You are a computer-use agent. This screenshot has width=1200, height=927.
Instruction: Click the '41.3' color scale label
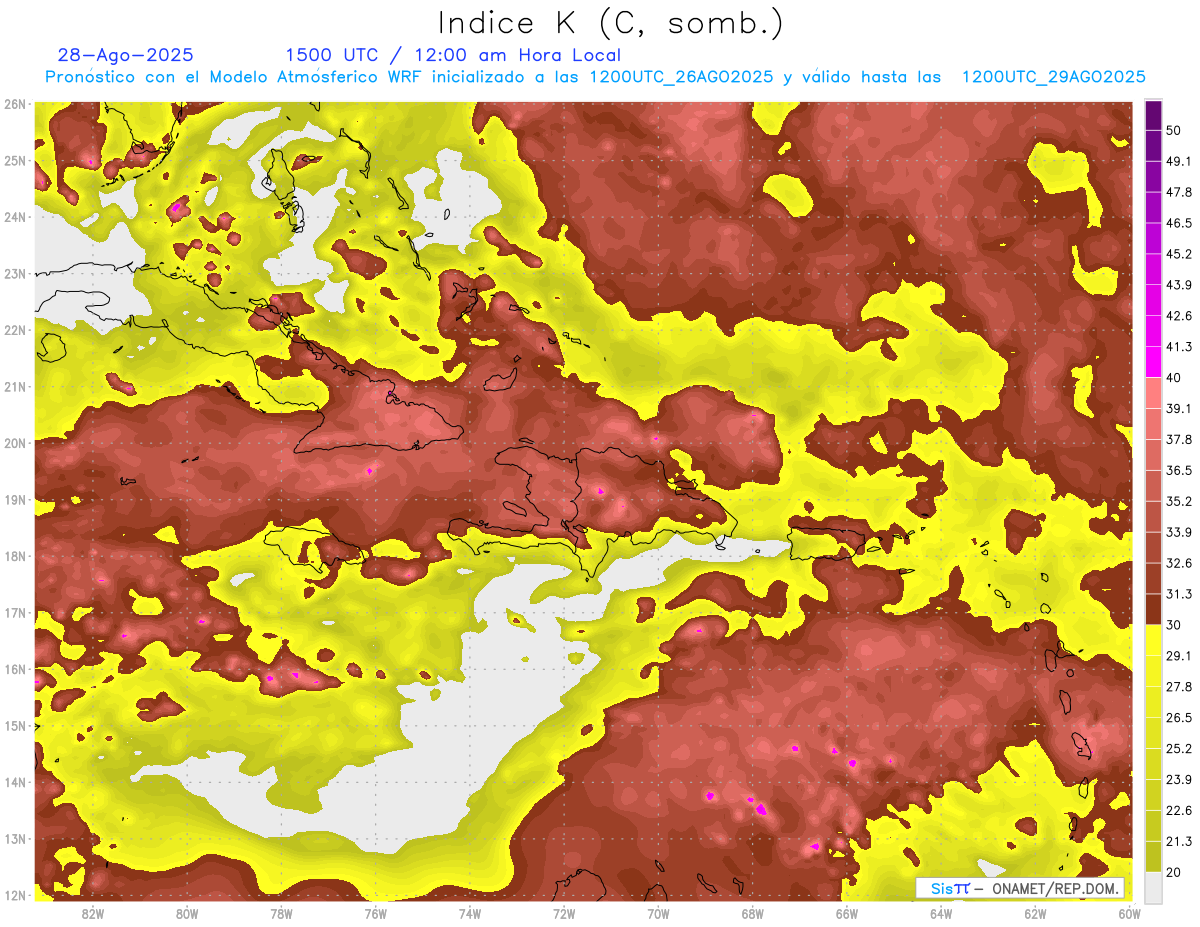1179,347
